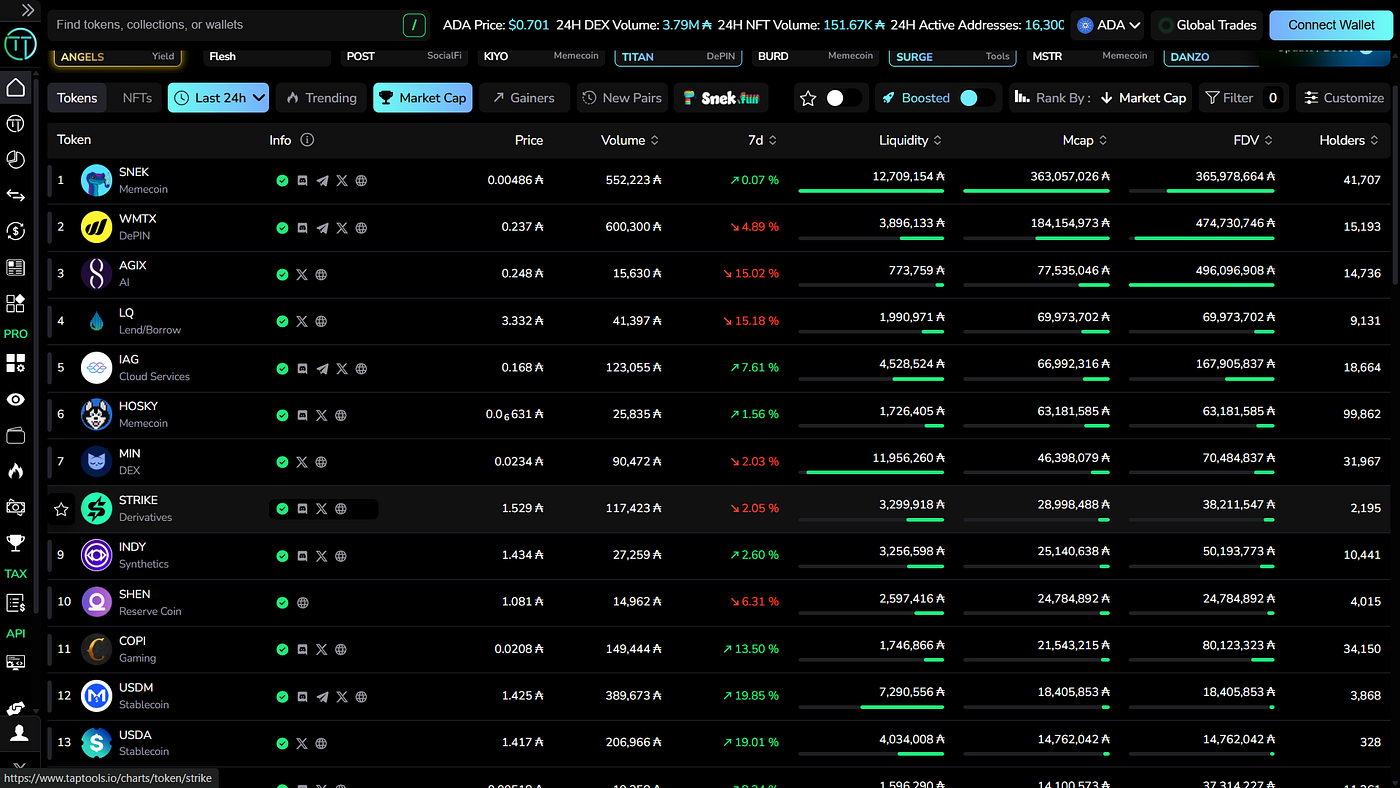Open the WMTX token row name
The image size is (1400, 788).
pos(137,219)
